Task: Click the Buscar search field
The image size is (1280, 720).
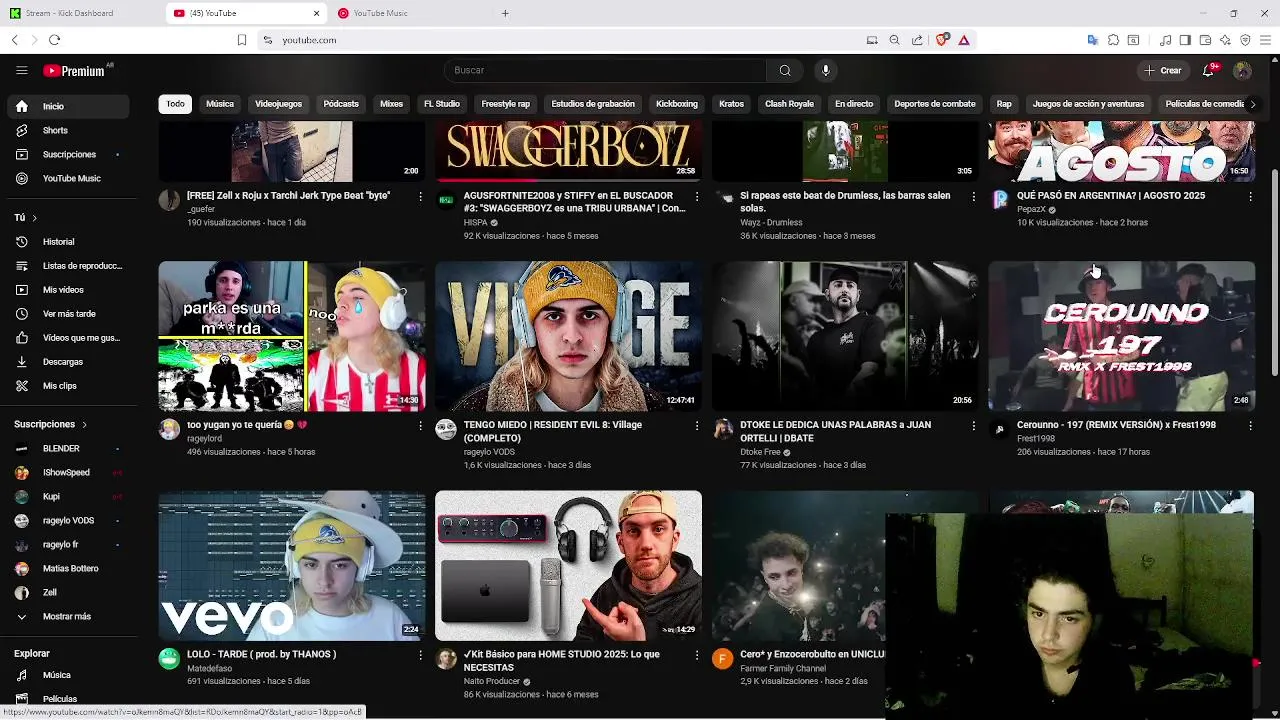Action: point(605,70)
